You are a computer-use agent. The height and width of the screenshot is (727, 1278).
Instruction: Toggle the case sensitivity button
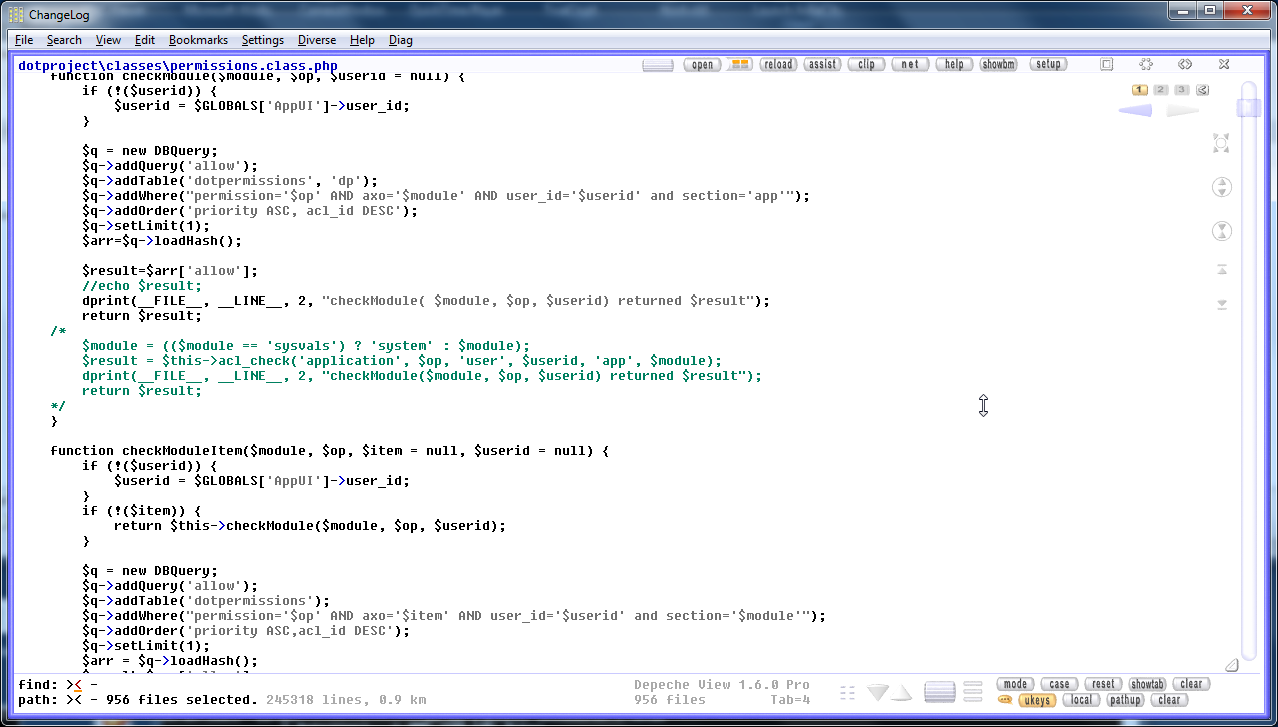click(x=1059, y=684)
